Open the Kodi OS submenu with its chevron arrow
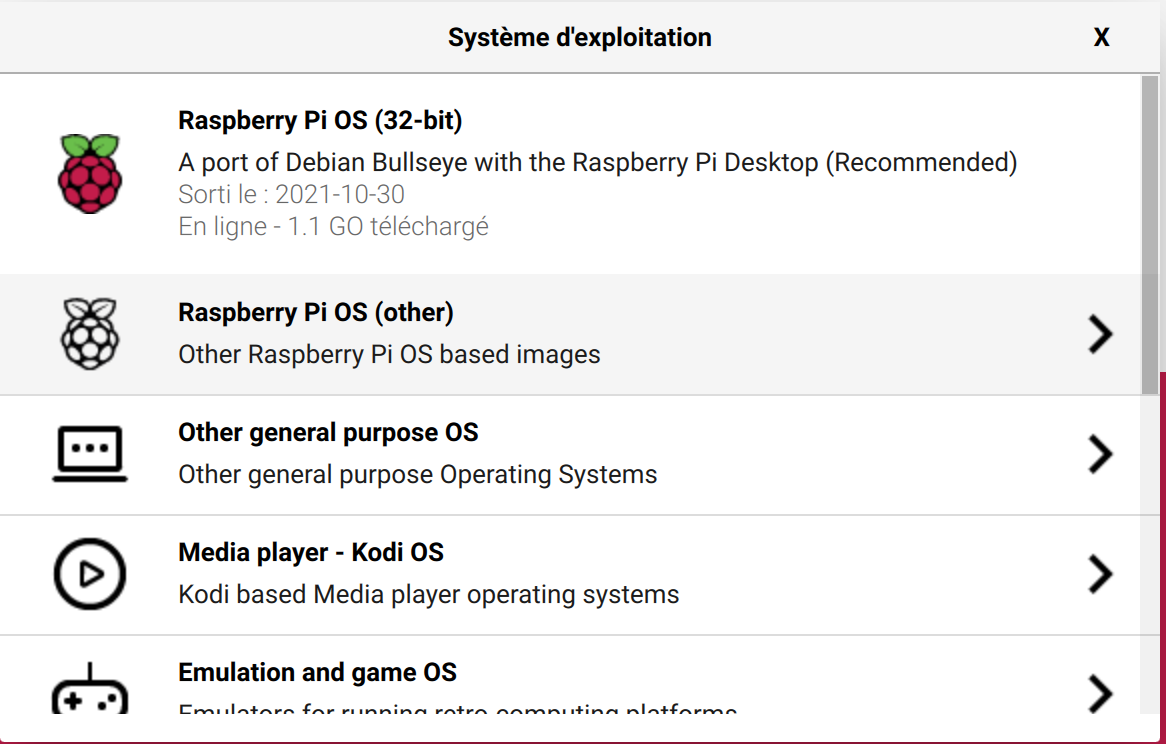The image size is (1166, 744). pyautogui.click(x=1101, y=575)
